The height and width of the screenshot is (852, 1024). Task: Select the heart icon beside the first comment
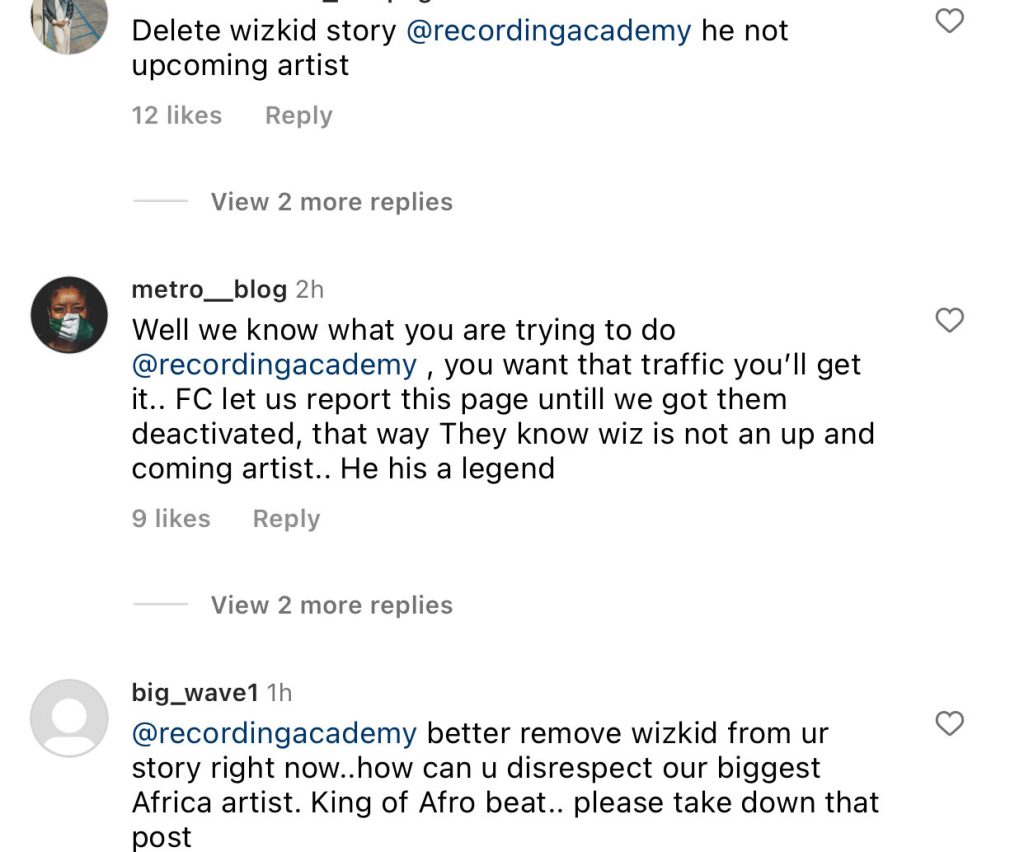pos(948,22)
